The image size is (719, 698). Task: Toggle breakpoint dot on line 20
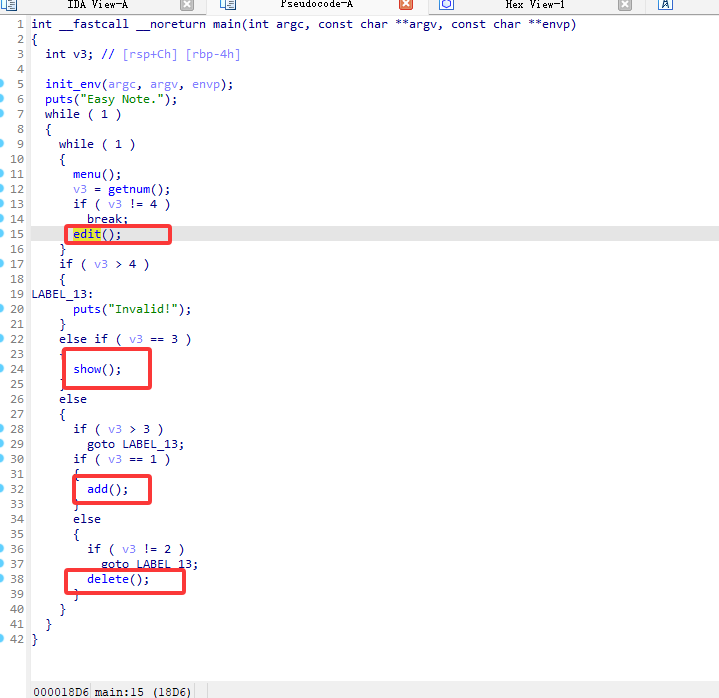pos(2,308)
